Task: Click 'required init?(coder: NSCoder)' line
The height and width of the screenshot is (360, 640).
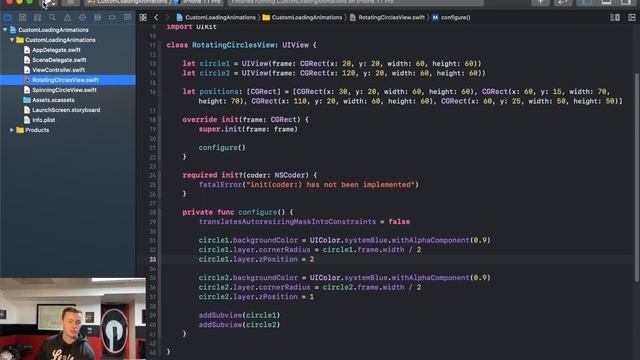Action: (x=250, y=175)
